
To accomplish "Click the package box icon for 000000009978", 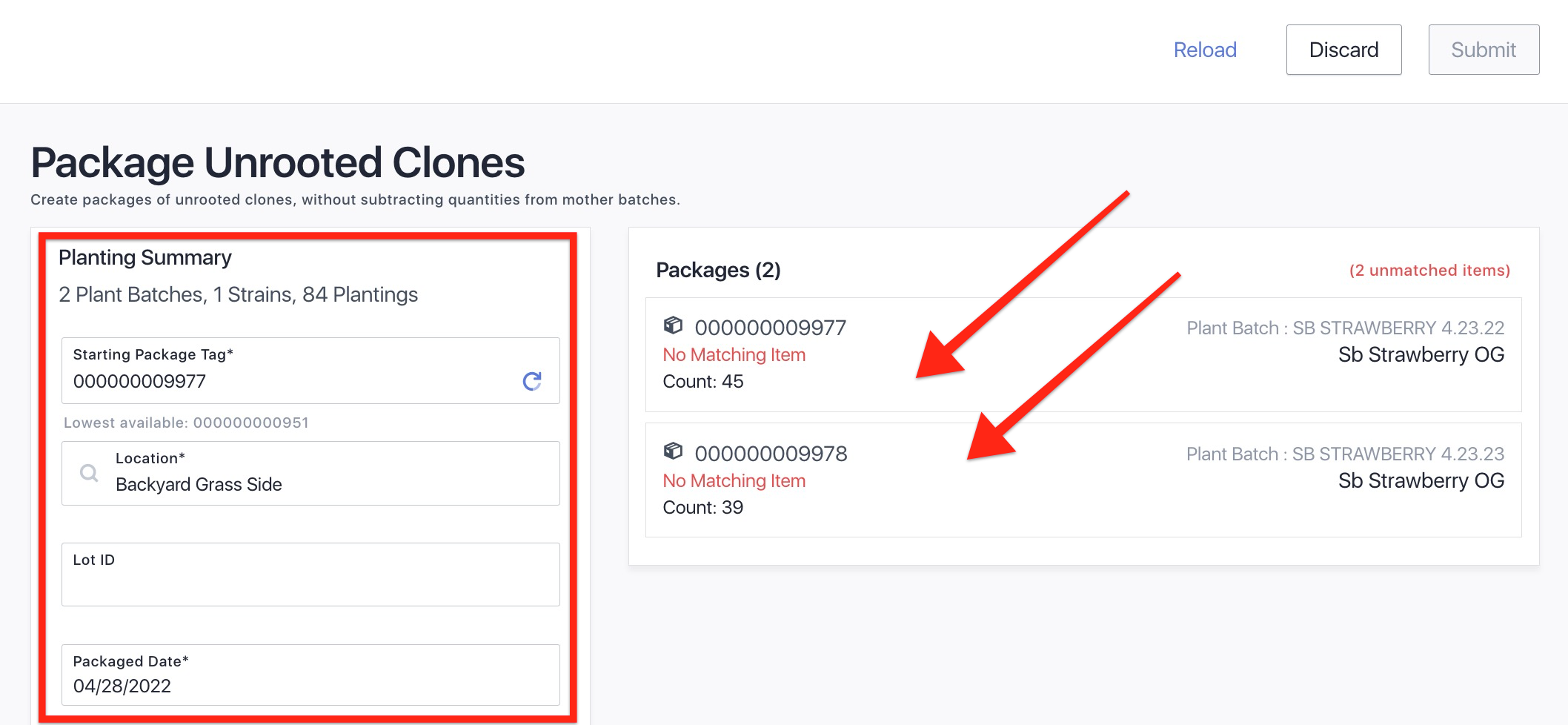I will [673, 451].
